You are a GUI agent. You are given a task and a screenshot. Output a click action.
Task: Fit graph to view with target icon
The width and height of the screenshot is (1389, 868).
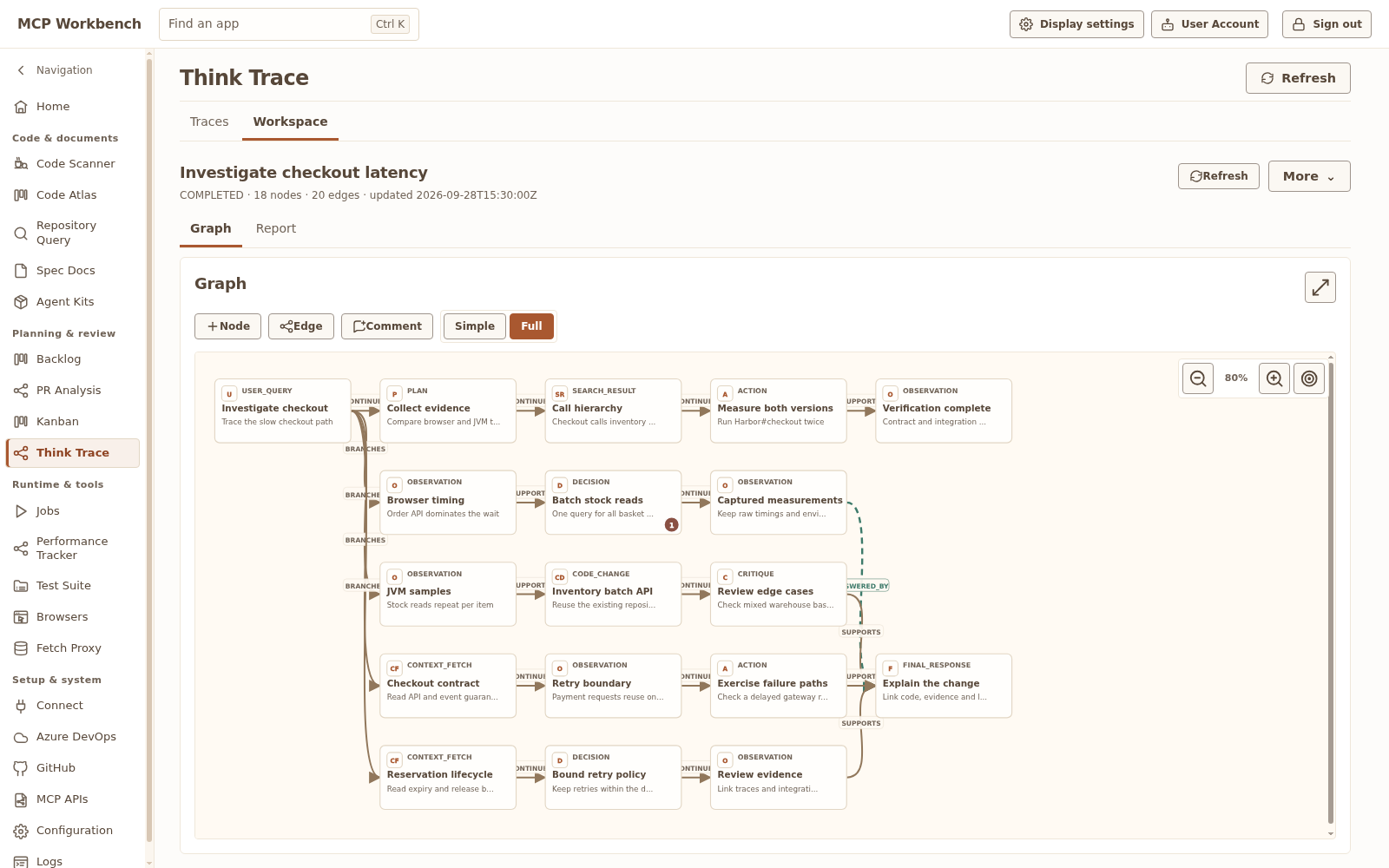[x=1309, y=378]
